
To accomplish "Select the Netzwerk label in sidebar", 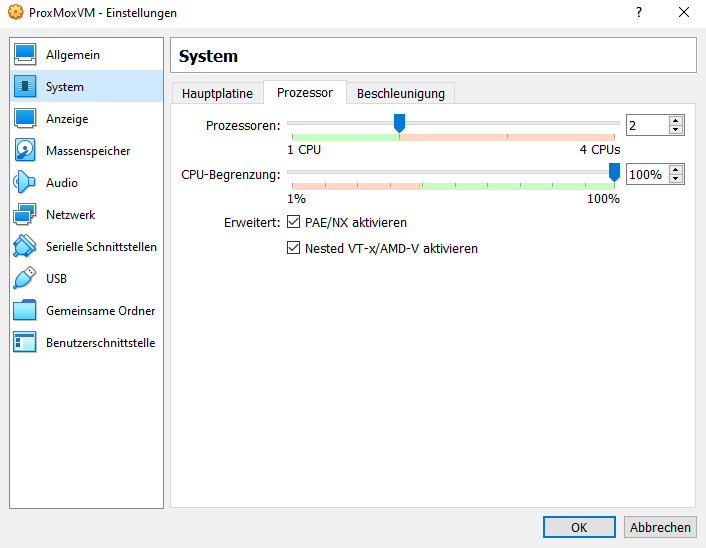I will click(x=71, y=215).
